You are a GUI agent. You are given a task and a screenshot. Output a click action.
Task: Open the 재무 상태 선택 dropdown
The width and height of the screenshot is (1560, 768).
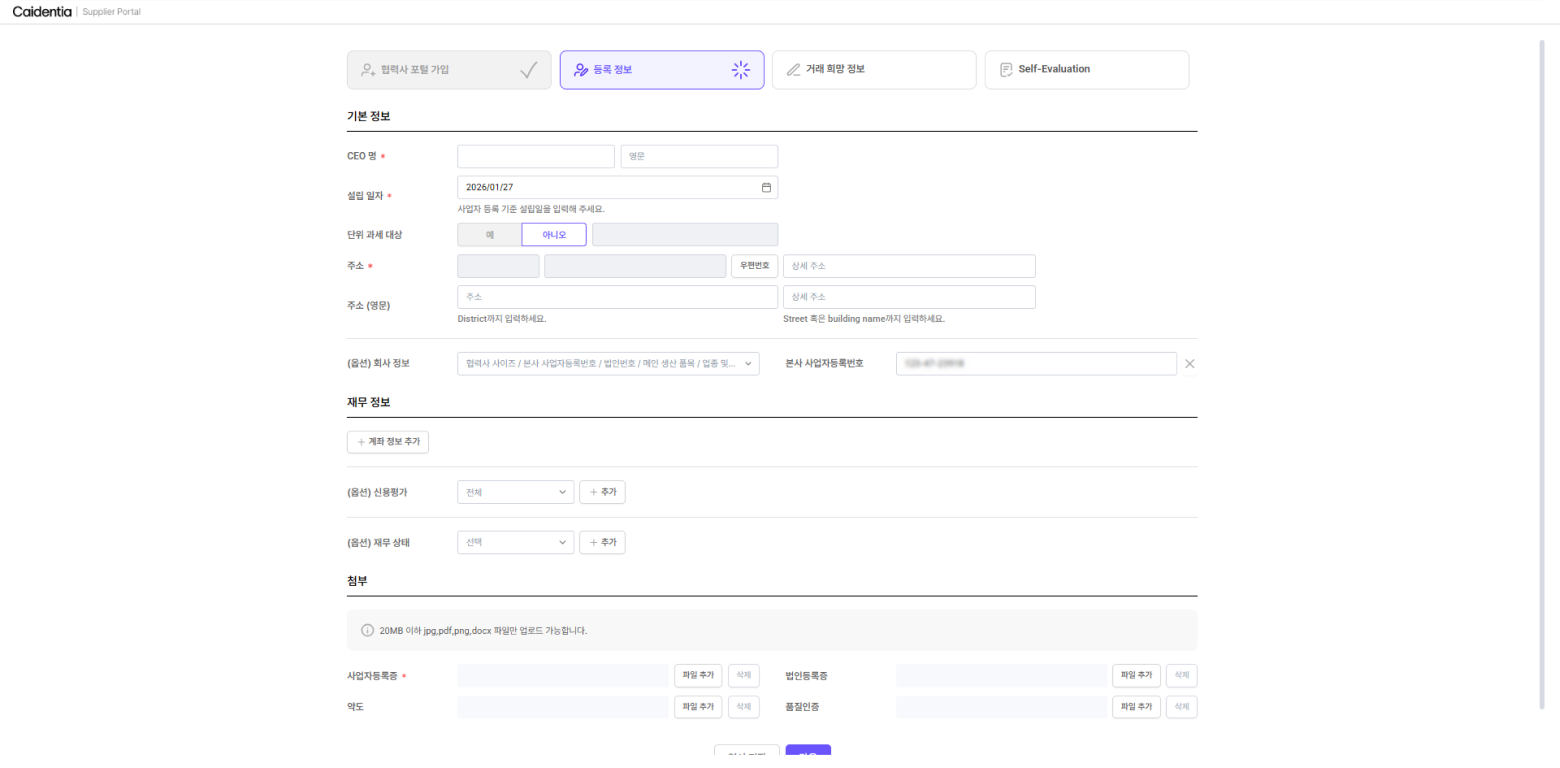515,543
